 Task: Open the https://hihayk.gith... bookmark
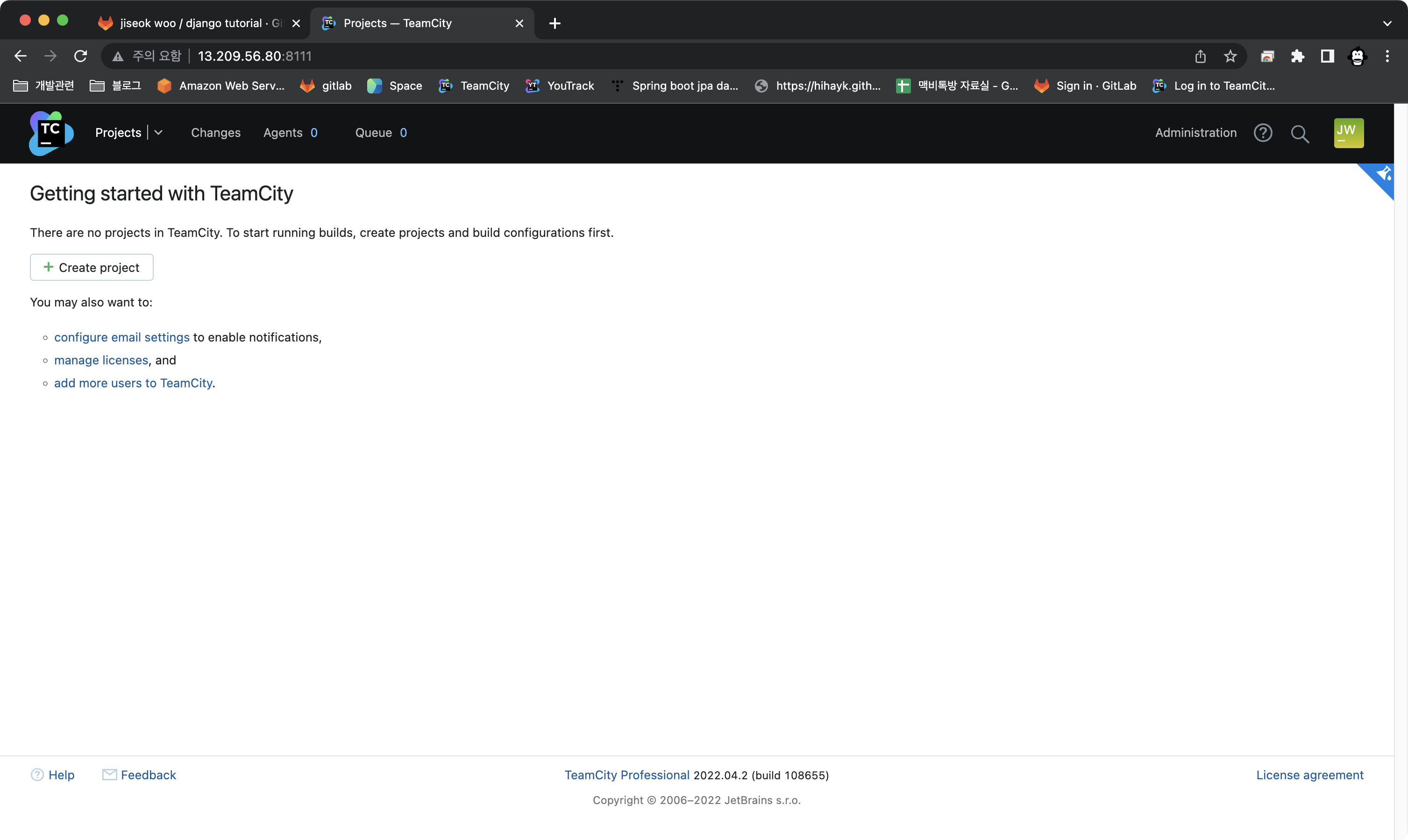[x=818, y=85]
